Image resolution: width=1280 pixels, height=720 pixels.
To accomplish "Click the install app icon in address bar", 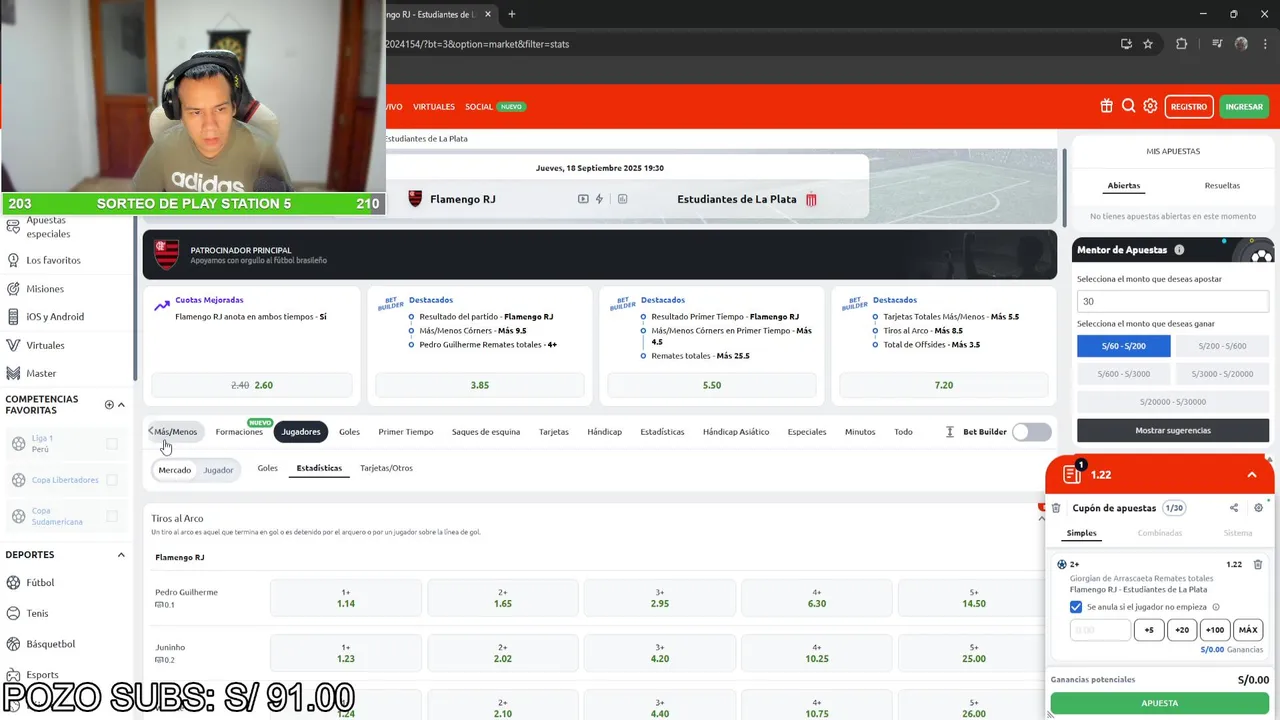I will 1126,44.
